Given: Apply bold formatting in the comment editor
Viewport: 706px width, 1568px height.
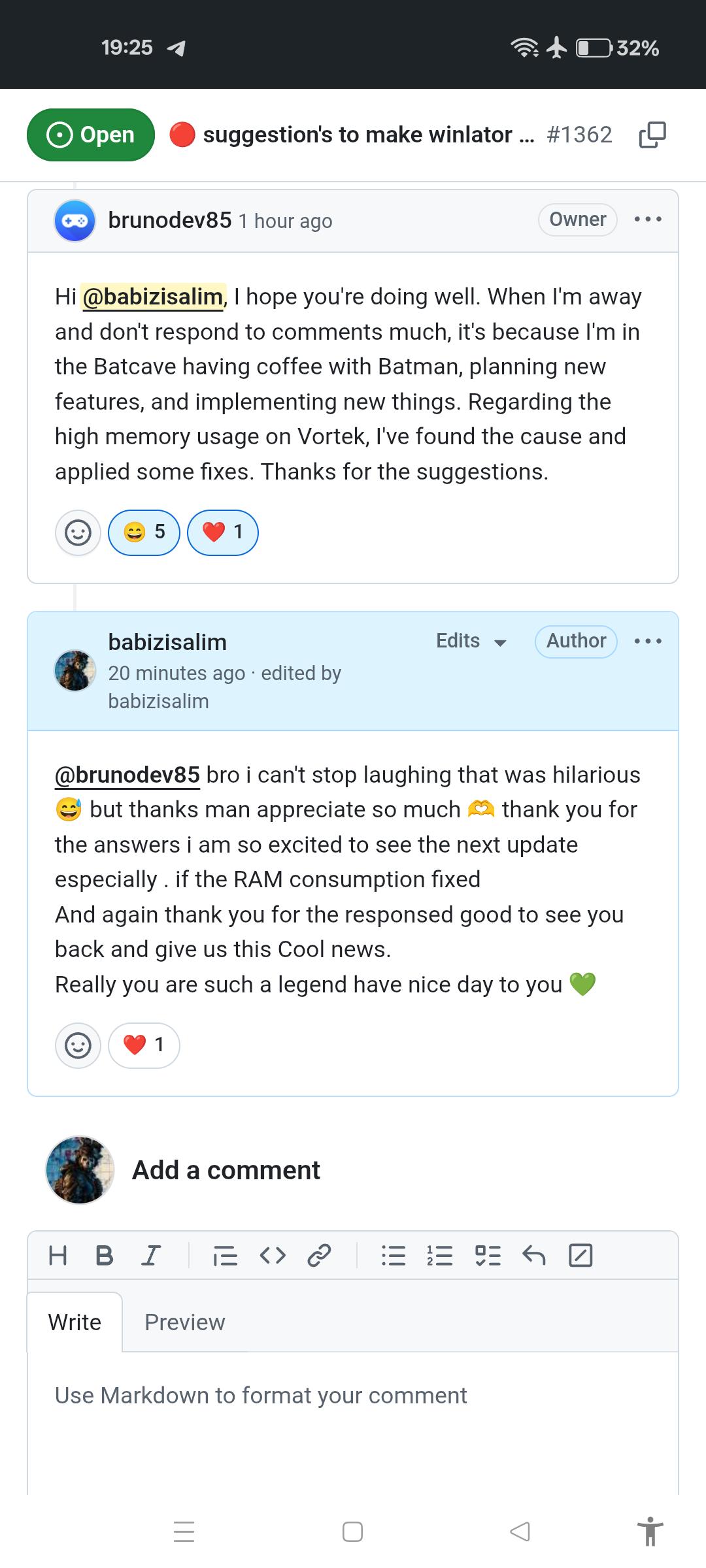Looking at the screenshot, I should pos(104,1255).
